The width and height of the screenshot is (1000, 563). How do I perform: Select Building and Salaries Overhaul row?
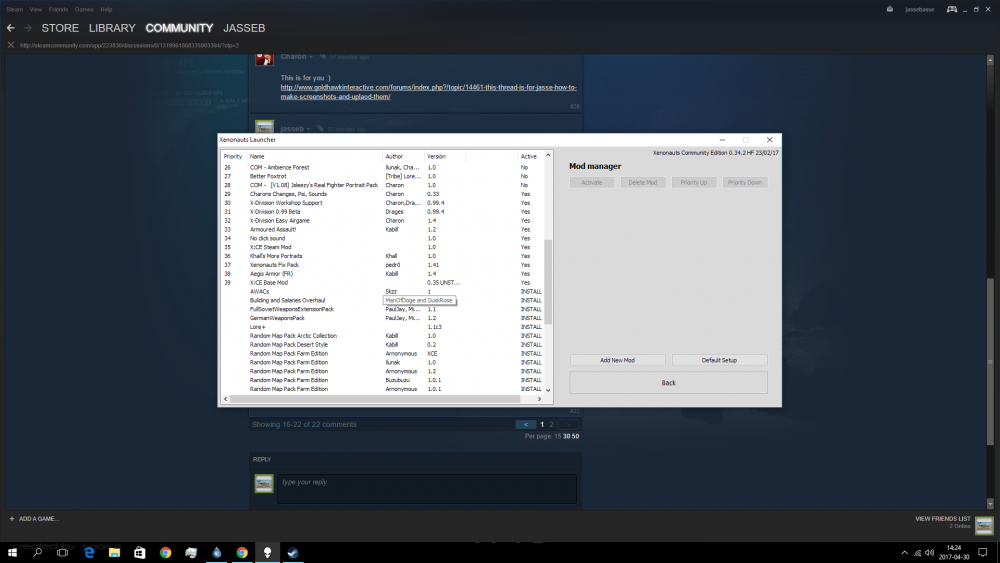(x=383, y=300)
